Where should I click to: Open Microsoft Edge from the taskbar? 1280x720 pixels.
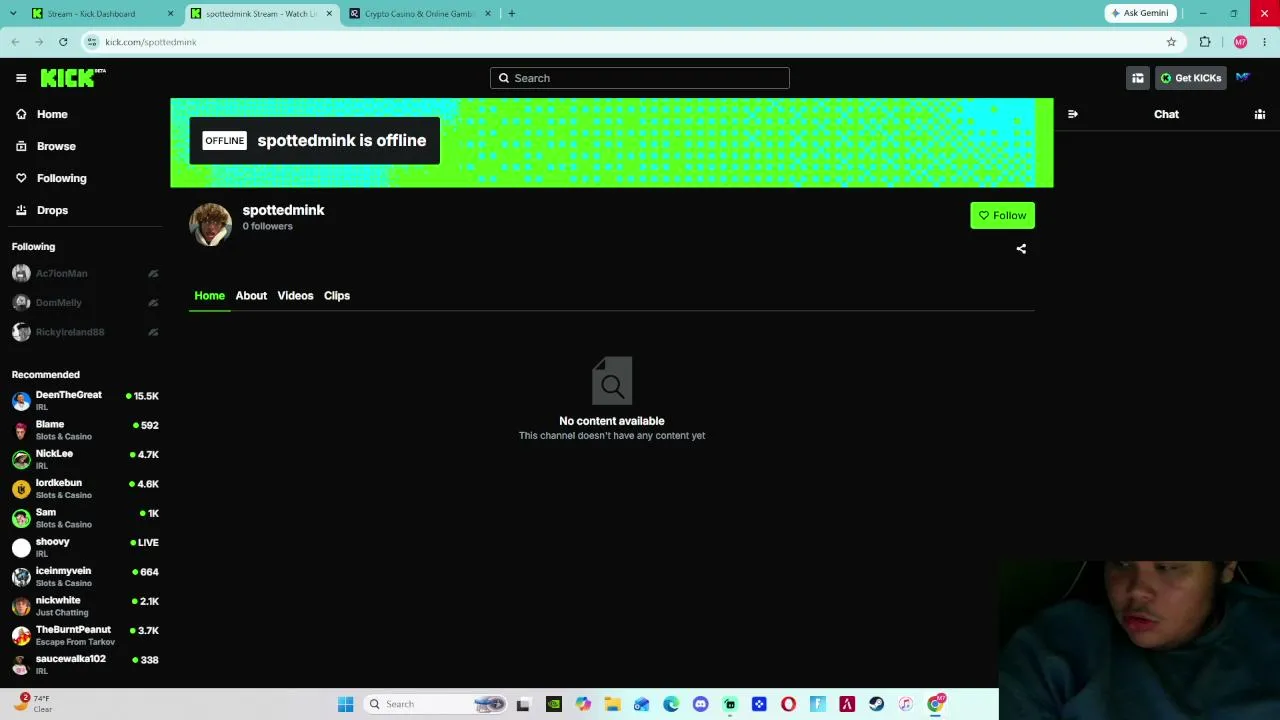671,704
